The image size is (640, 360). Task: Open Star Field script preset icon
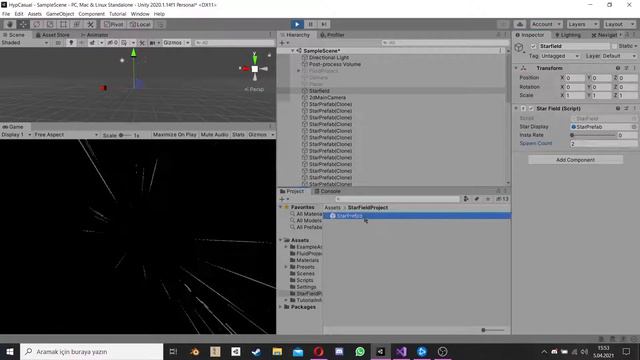click(x=626, y=109)
